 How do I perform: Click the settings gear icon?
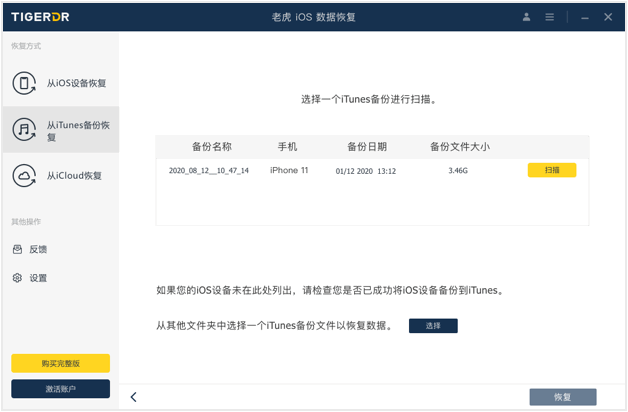[x=17, y=278]
